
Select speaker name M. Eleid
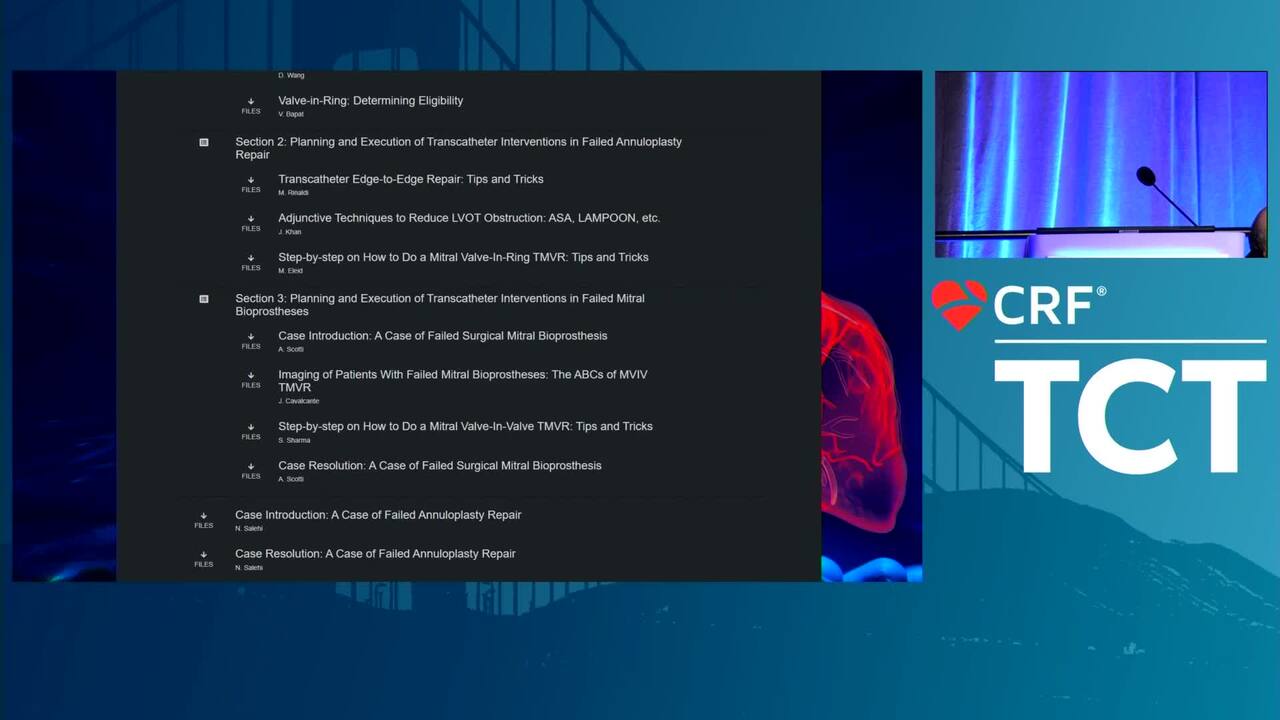290,271
